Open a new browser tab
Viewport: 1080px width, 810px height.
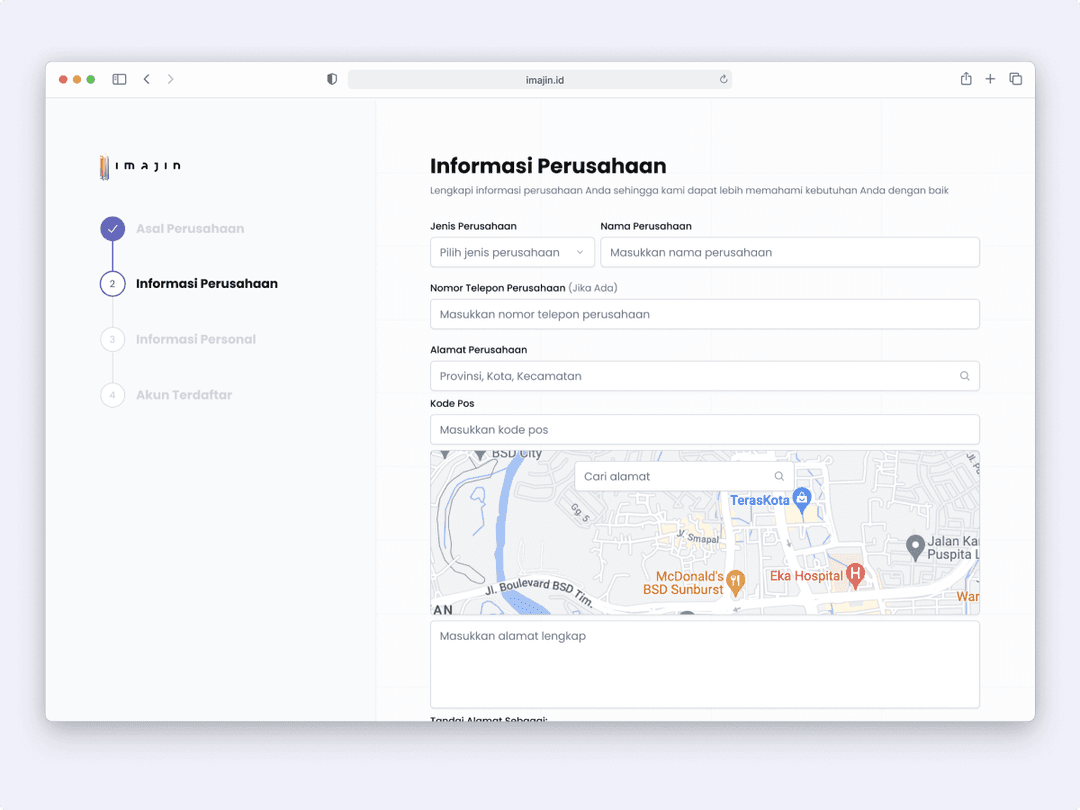(990, 79)
